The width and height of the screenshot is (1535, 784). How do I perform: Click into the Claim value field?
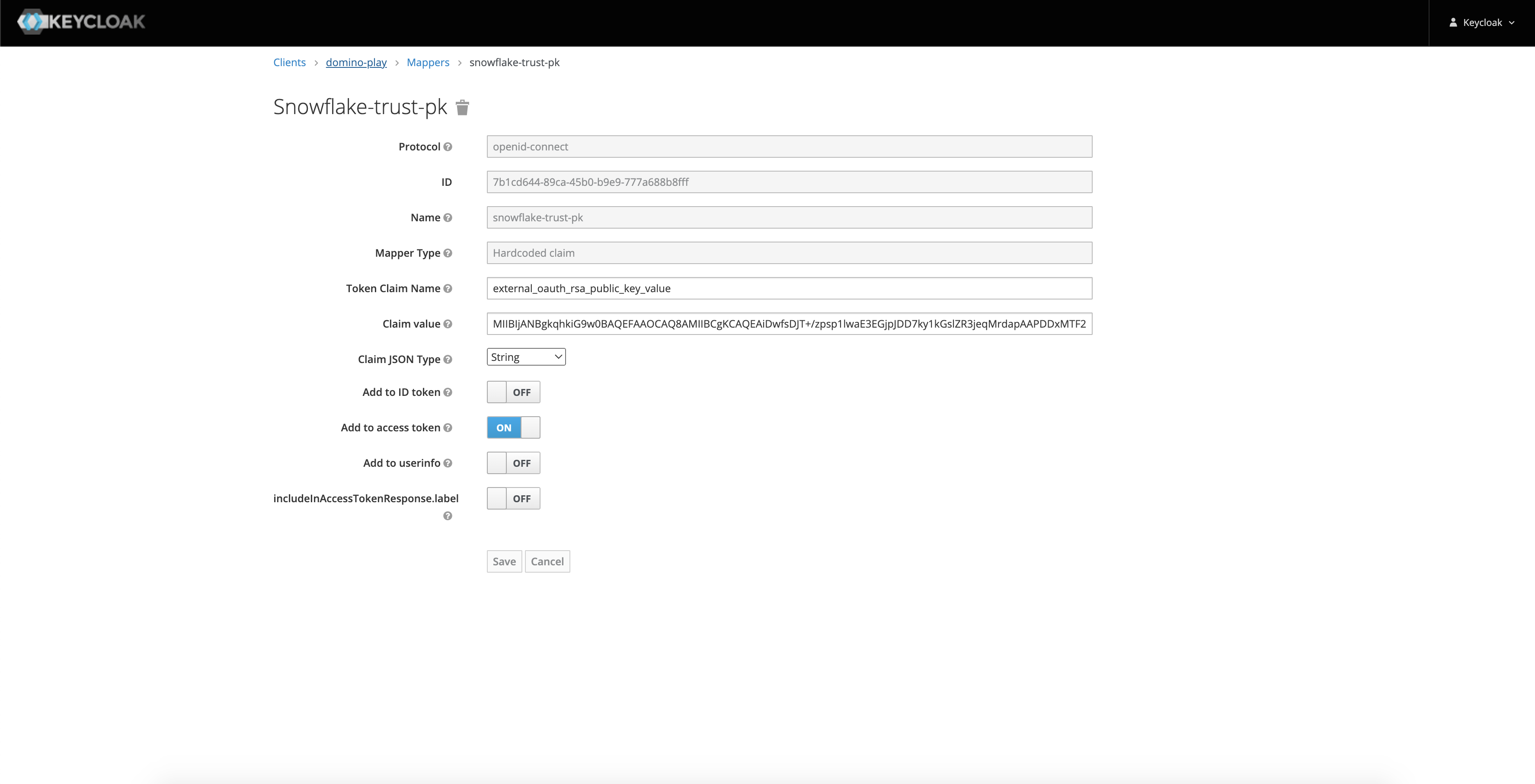click(790, 324)
